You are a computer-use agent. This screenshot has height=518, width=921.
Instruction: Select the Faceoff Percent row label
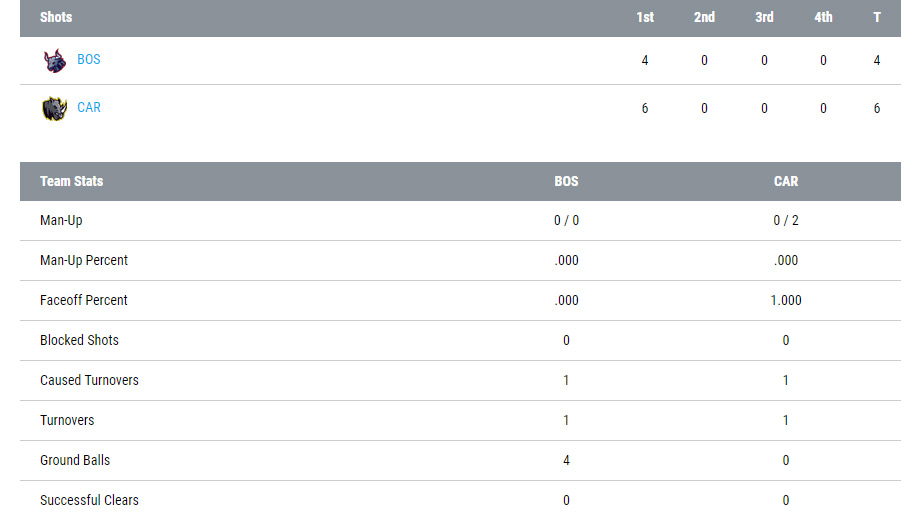pos(84,300)
